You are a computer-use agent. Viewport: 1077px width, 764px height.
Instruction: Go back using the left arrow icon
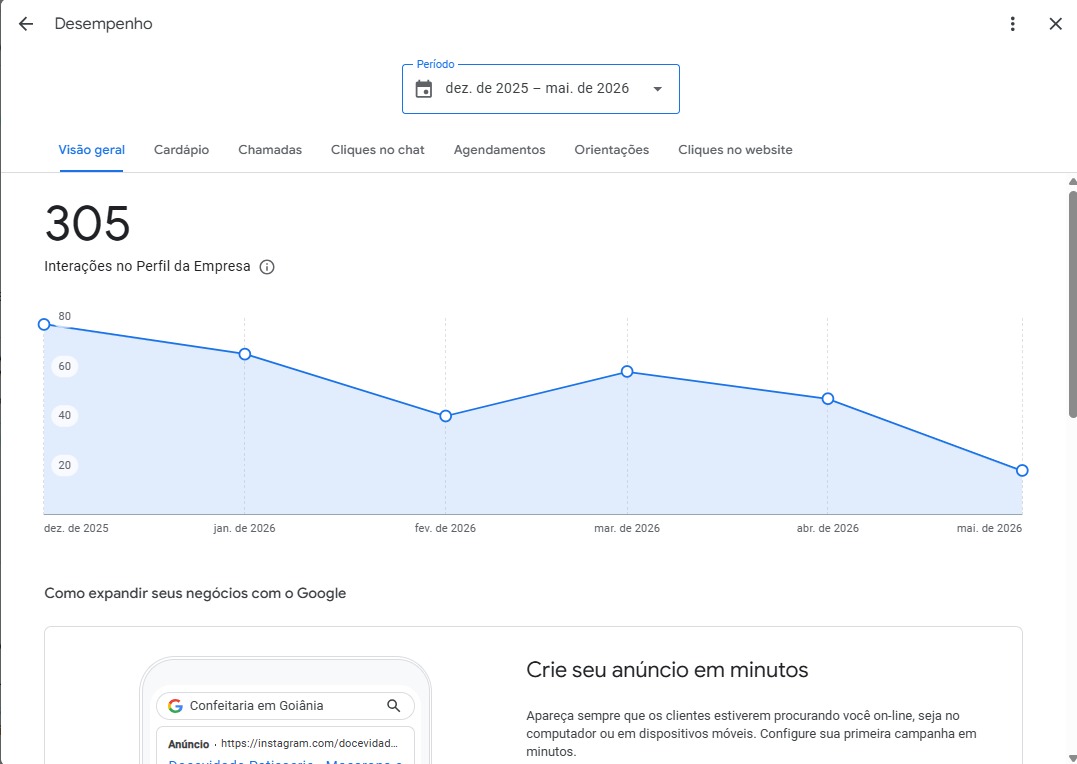point(25,24)
